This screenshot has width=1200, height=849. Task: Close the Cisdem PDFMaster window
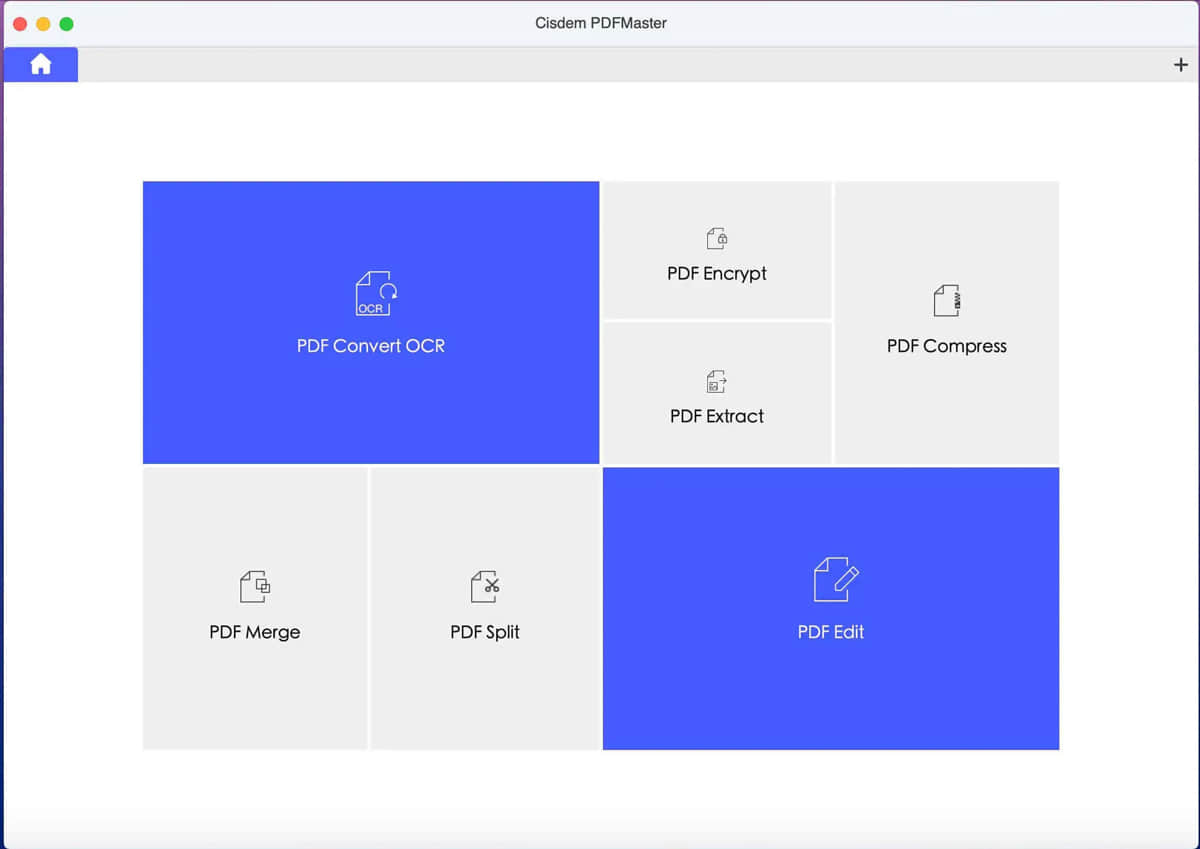tap(20, 23)
